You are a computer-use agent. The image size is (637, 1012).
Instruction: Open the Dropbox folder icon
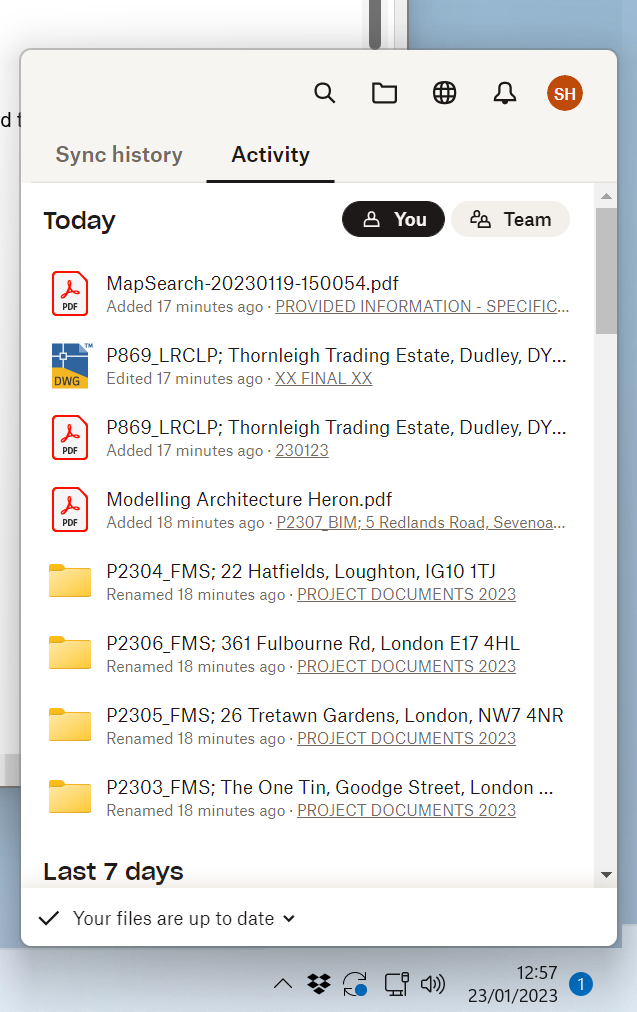384,93
